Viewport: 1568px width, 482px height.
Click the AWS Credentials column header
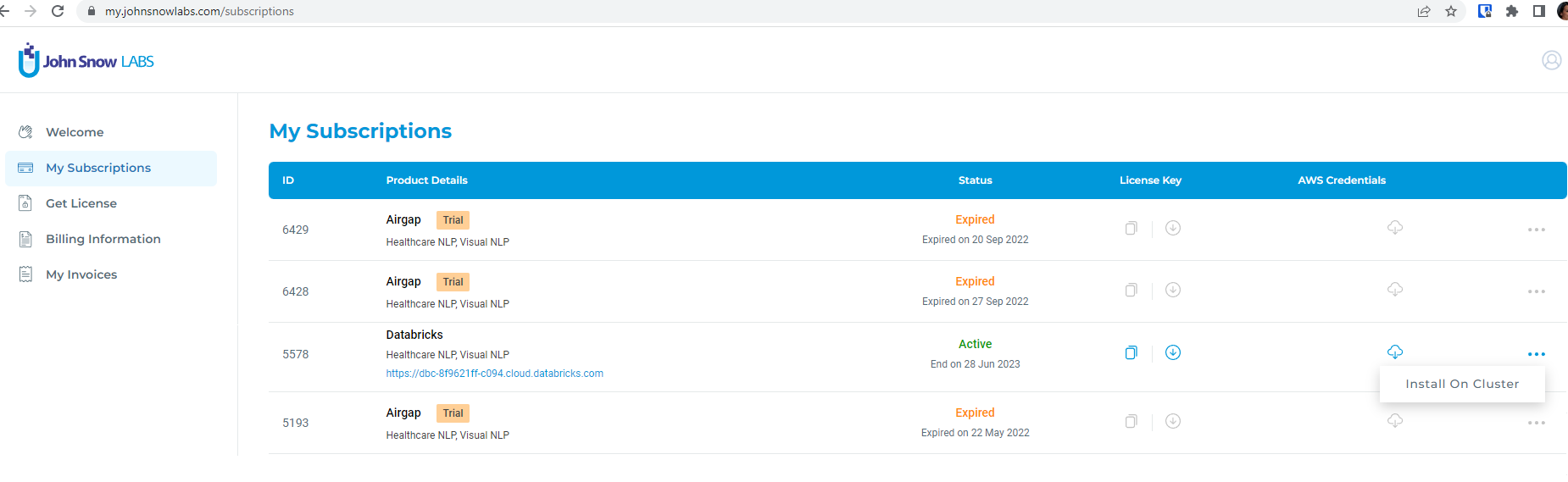click(x=1342, y=180)
